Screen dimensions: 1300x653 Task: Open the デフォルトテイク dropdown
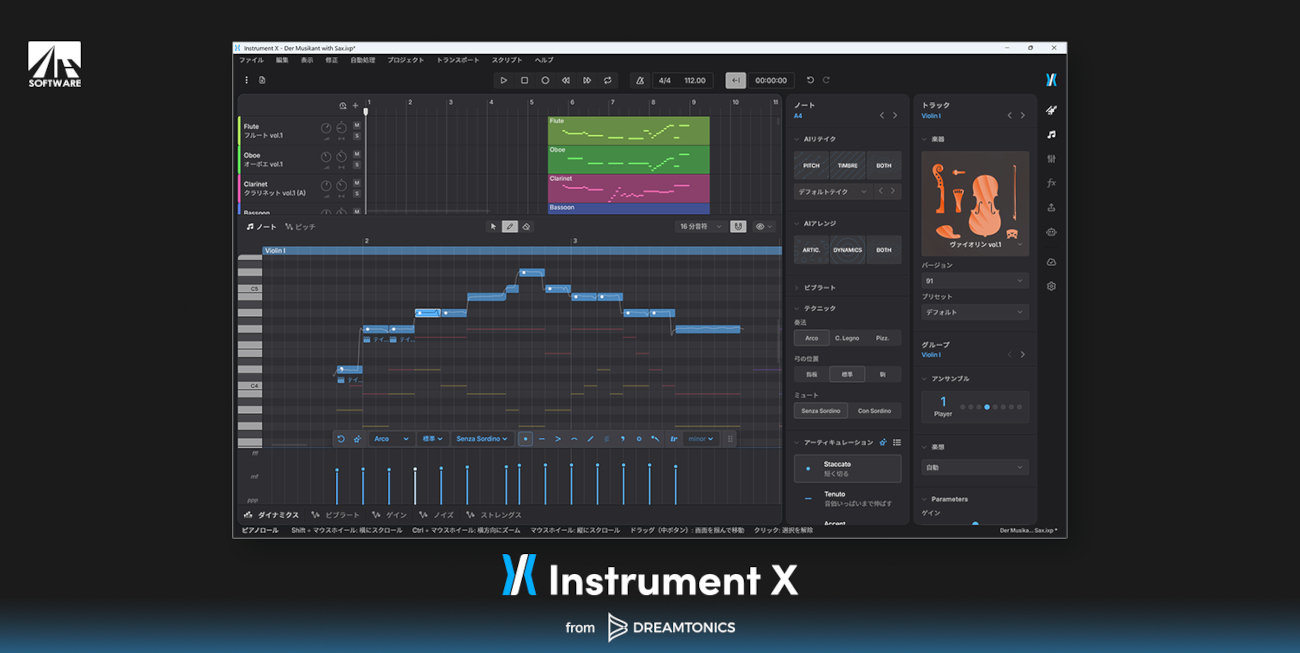(833, 191)
